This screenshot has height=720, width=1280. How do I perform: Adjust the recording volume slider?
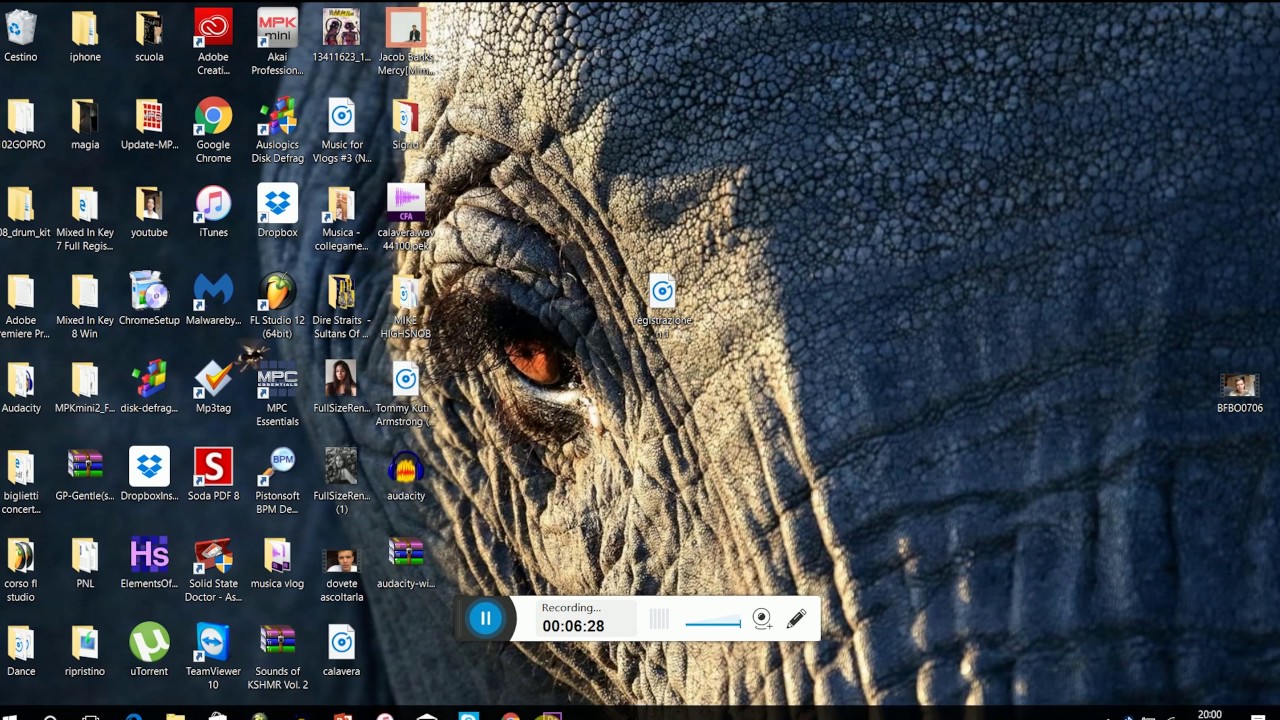tap(713, 623)
